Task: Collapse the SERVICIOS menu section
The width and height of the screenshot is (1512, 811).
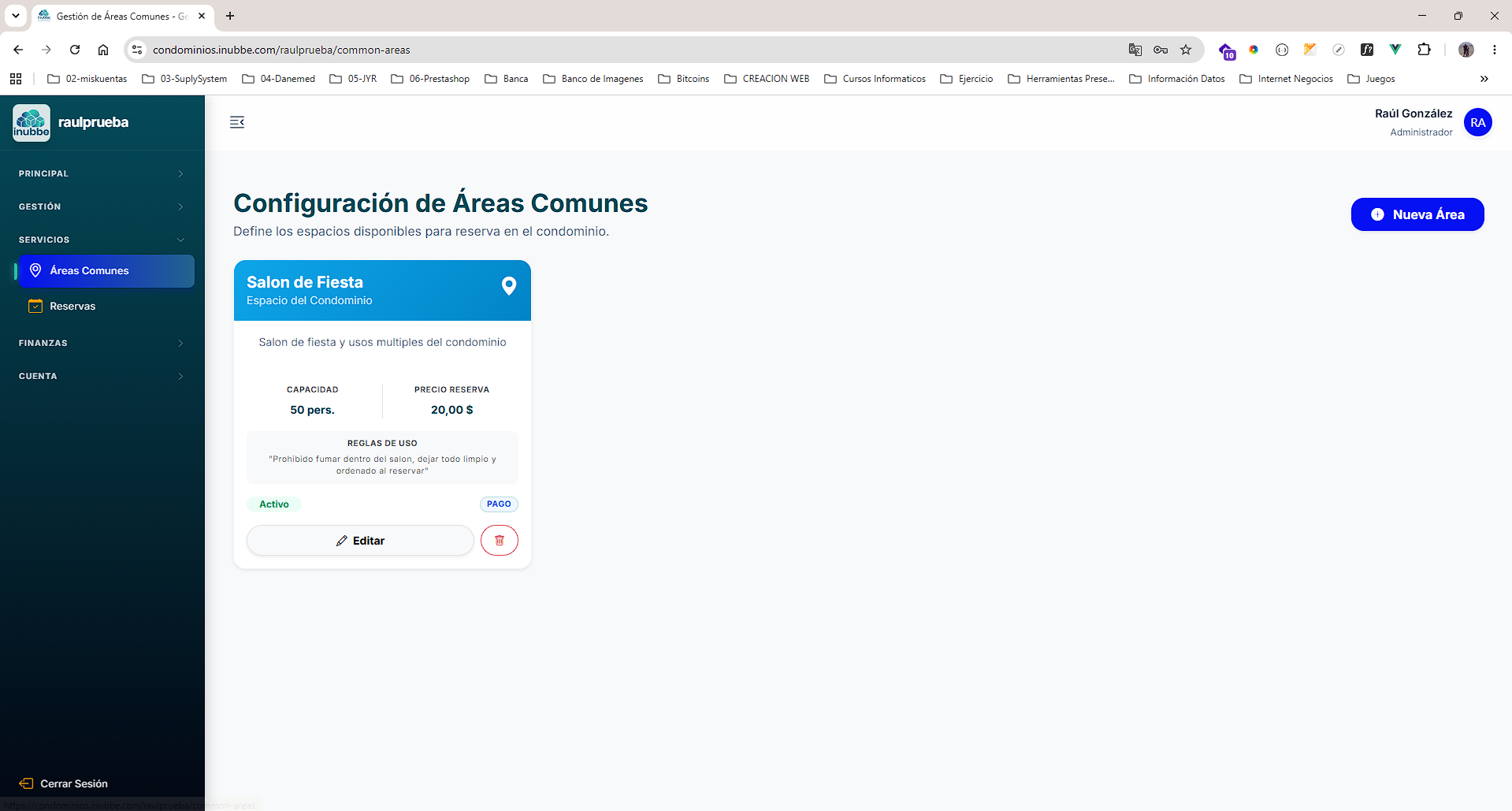Action: [102, 240]
